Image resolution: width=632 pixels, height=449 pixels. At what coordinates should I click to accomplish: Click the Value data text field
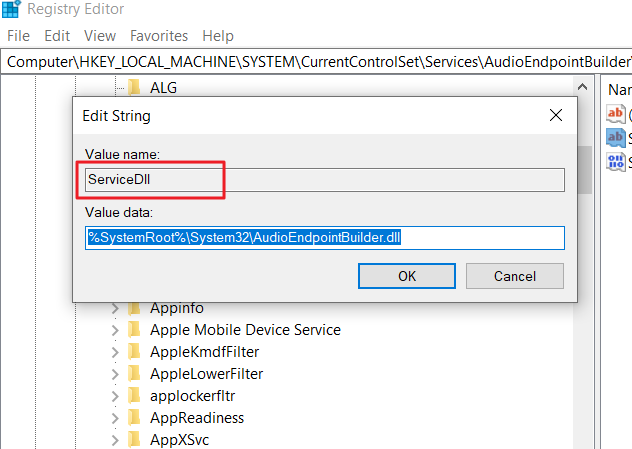point(325,238)
